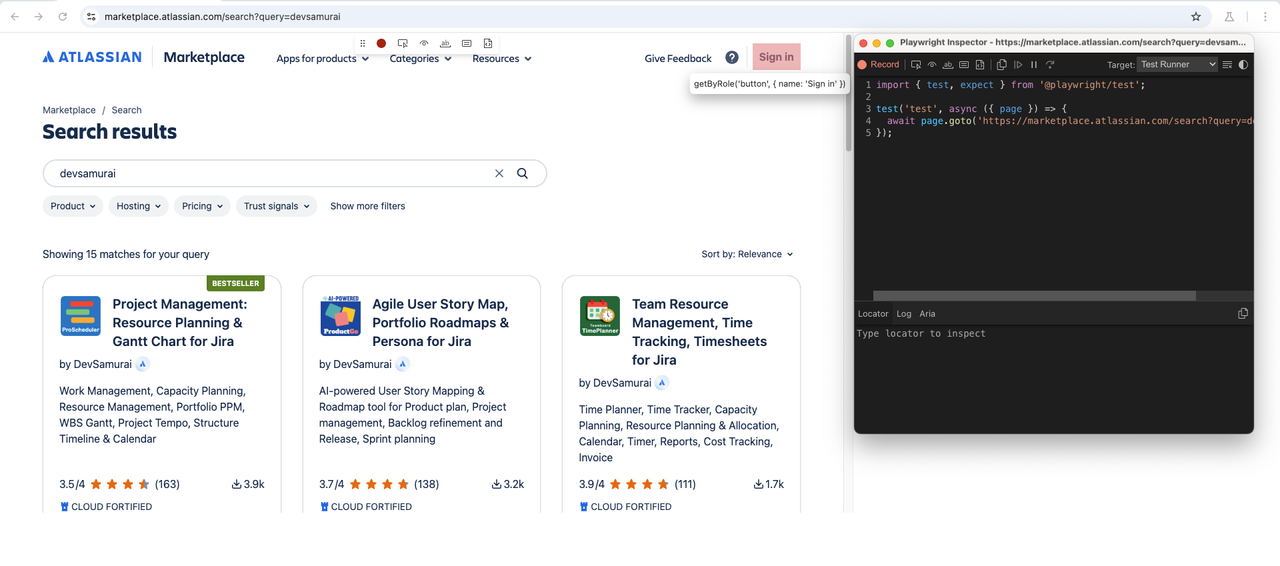Click the help question mark icon
The image size is (1280, 566).
732,58
